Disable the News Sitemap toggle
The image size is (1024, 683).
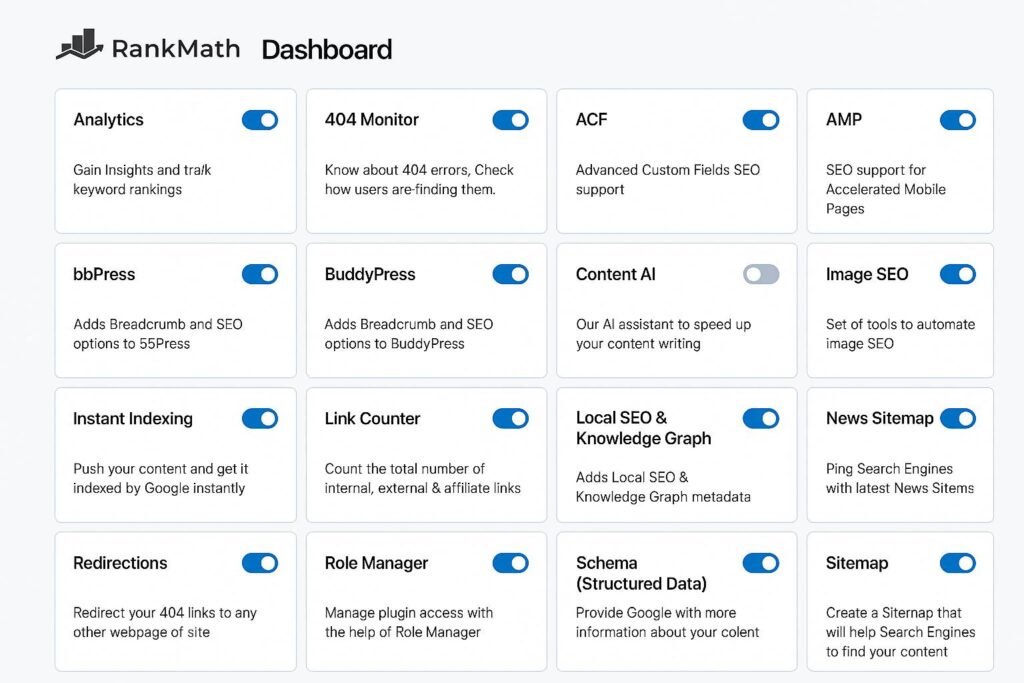[x=957, y=418]
